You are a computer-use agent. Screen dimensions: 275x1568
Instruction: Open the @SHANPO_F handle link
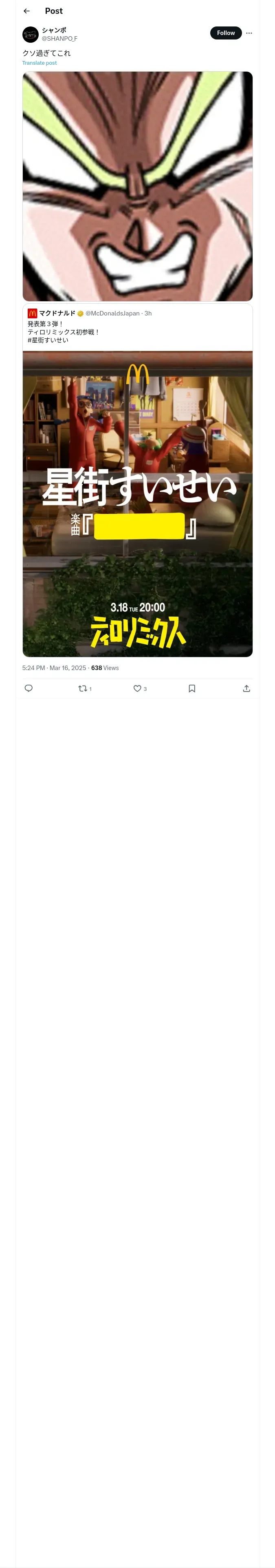[59, 38]
